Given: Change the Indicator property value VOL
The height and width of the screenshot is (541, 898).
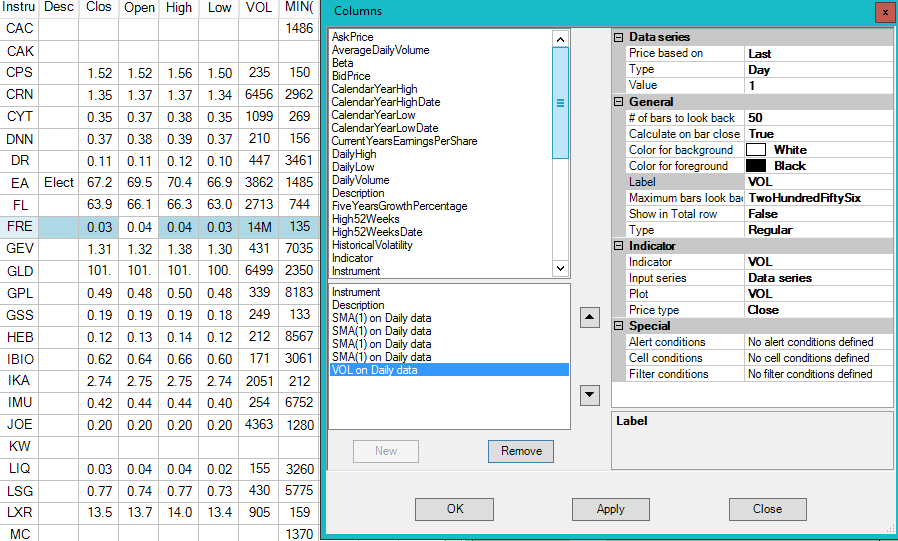Looking at the screenshot, I should (818, 262).
